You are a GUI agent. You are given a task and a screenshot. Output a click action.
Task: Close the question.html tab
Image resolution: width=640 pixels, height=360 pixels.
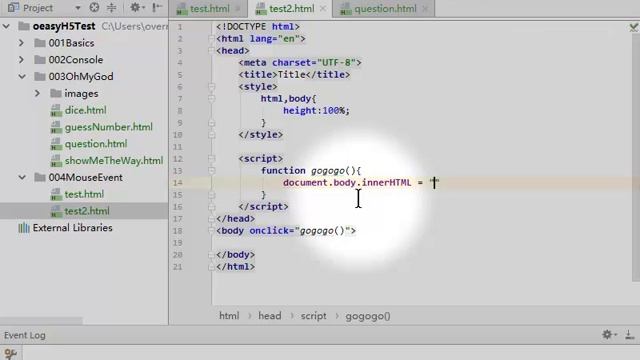[425, 9]
